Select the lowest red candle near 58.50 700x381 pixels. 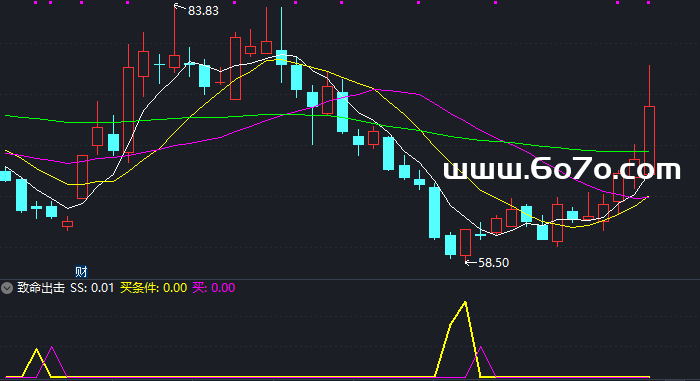(x=465, y=243)
